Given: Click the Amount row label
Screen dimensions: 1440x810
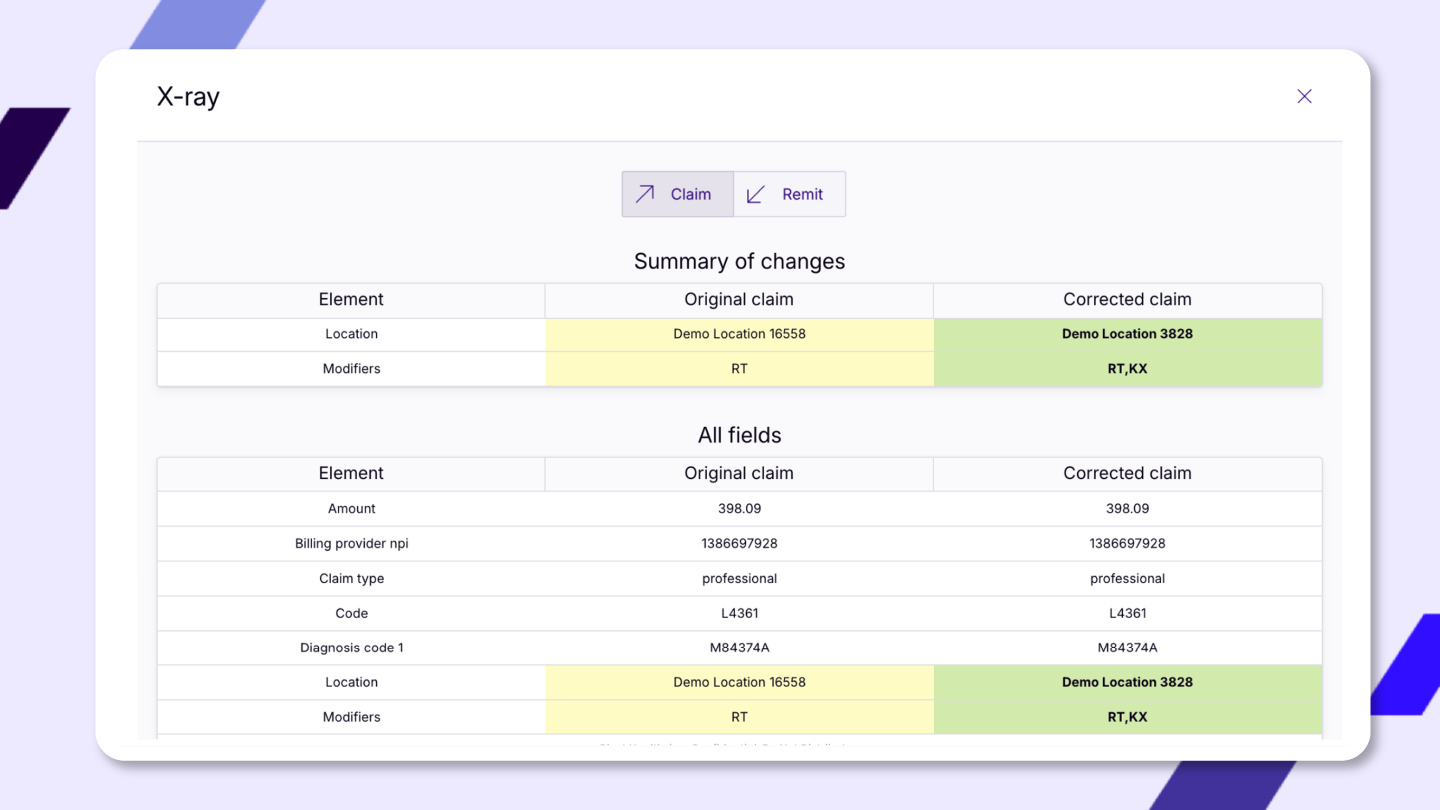Looking at the screenshot, I should pos(351,509).
